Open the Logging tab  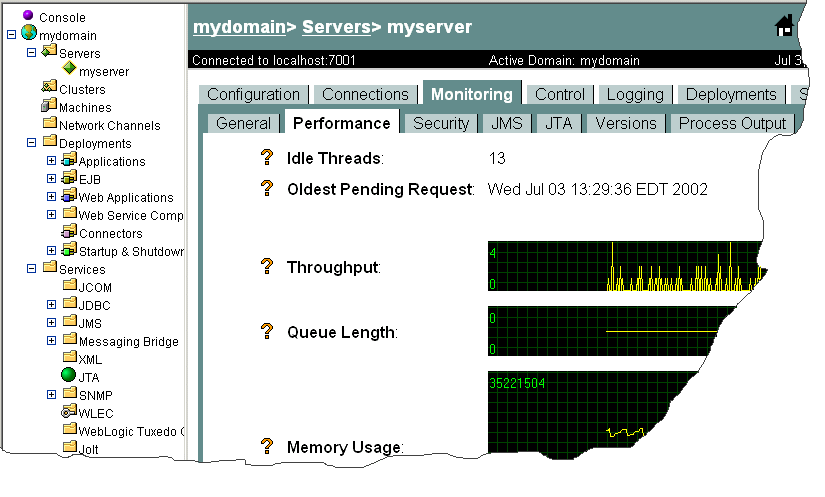[x=635, y=94]
